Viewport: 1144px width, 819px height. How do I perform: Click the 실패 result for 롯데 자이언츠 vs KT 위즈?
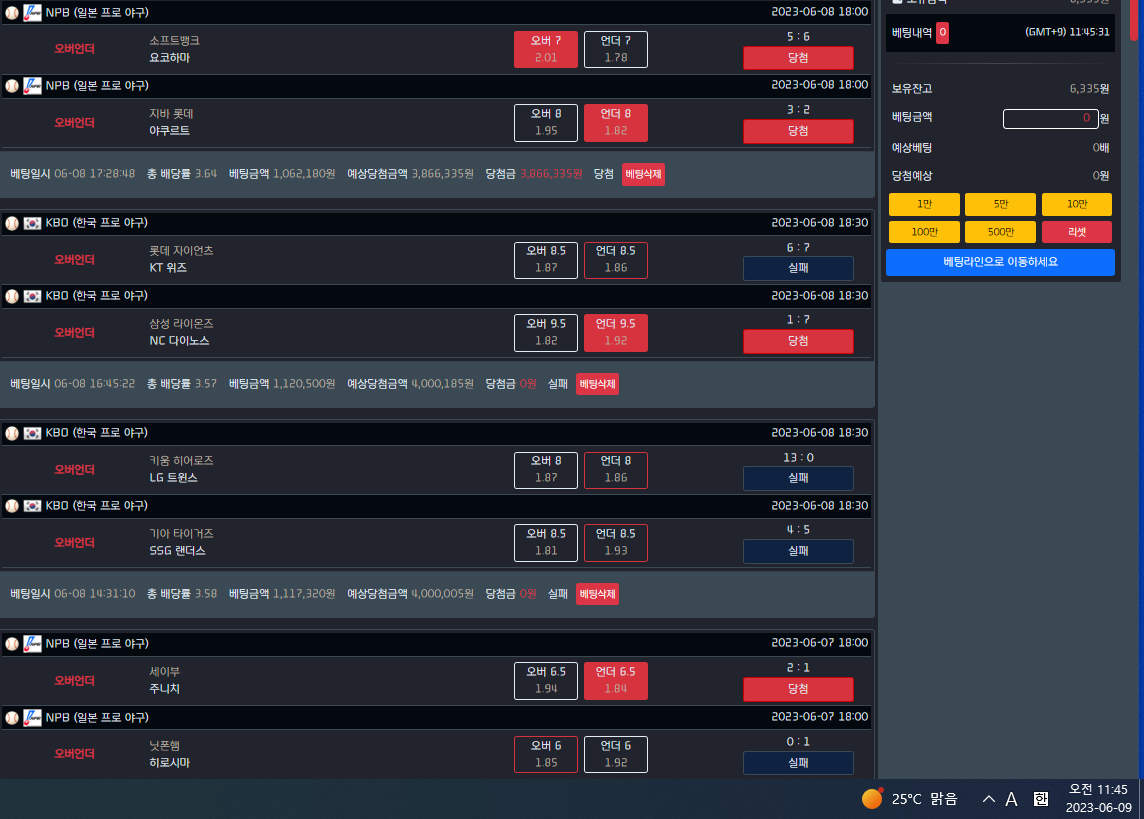click(x=798, y=268)
